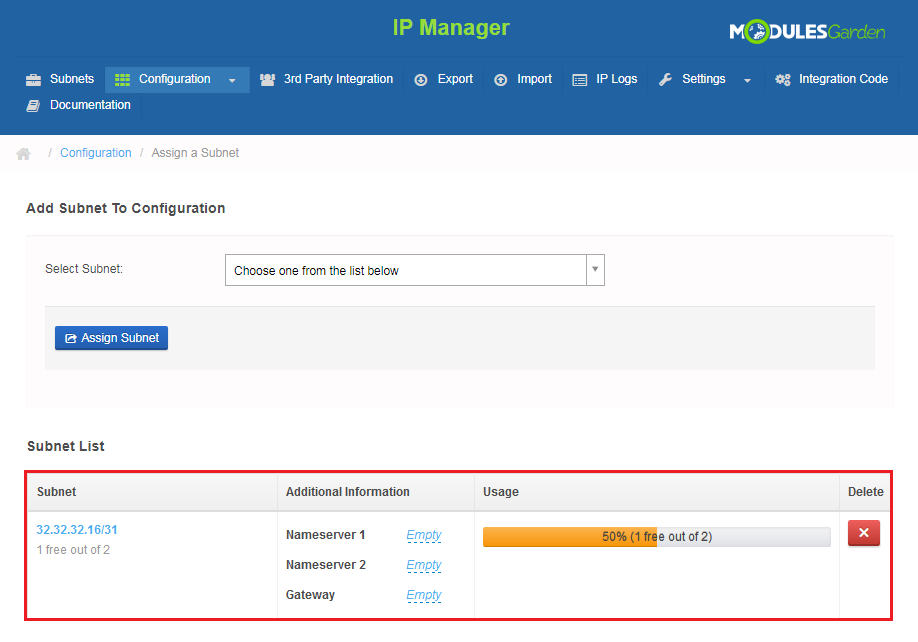
Task: Click the 'Select Subnet:' label
Action: tap(84, 269)
